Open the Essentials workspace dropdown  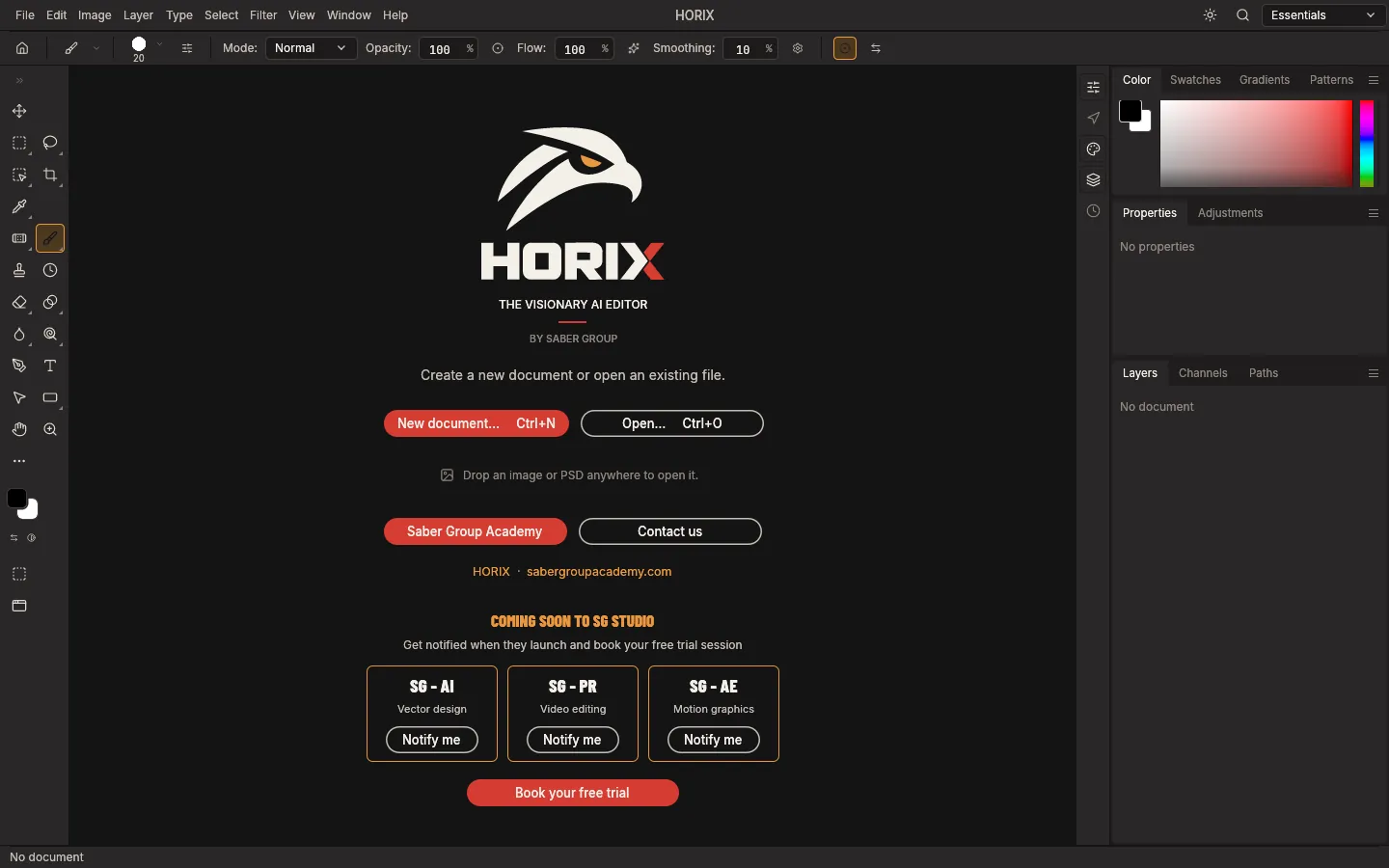[x=1323, y=15]
